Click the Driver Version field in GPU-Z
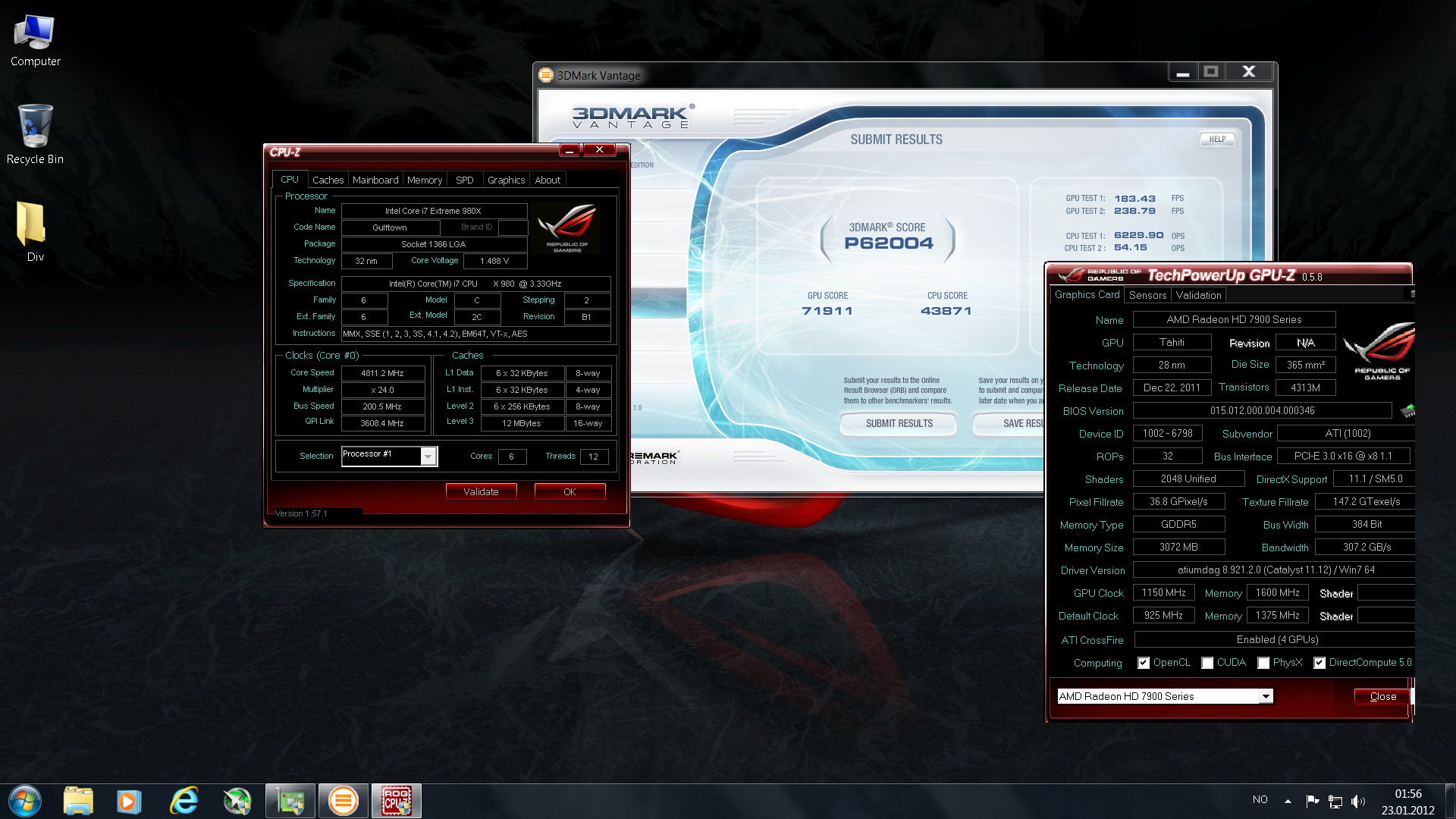This screenshot has height=819, width=1456. [1274, 570]
